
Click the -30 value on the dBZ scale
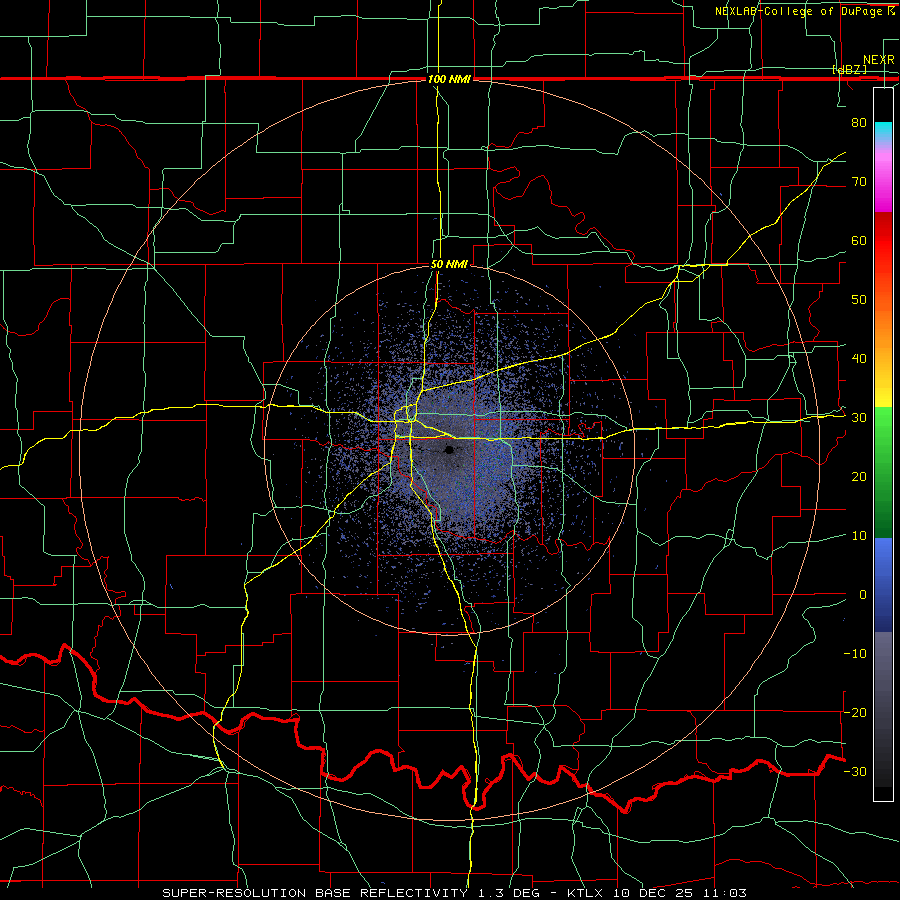tap(855, 771)
